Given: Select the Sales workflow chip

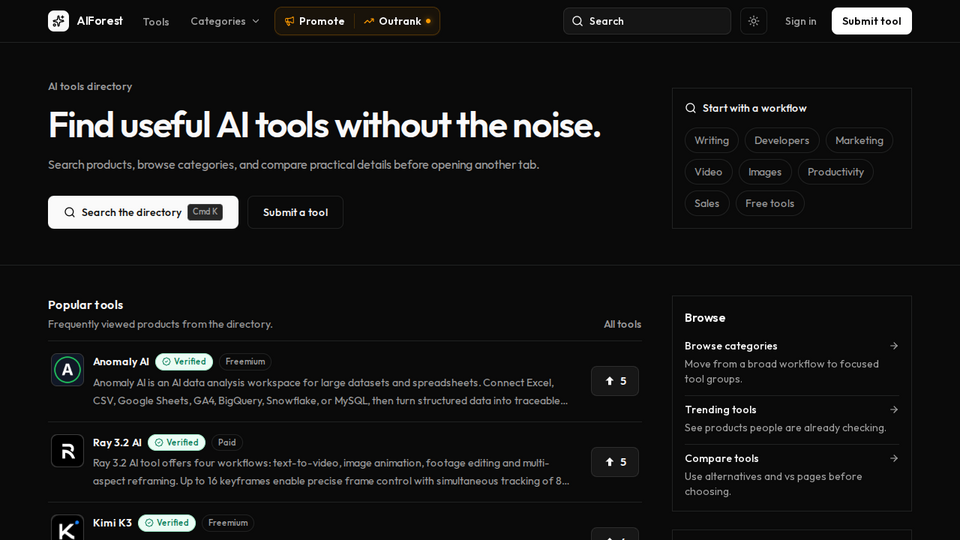Looking at the screenshot, I should click(707, 203).
